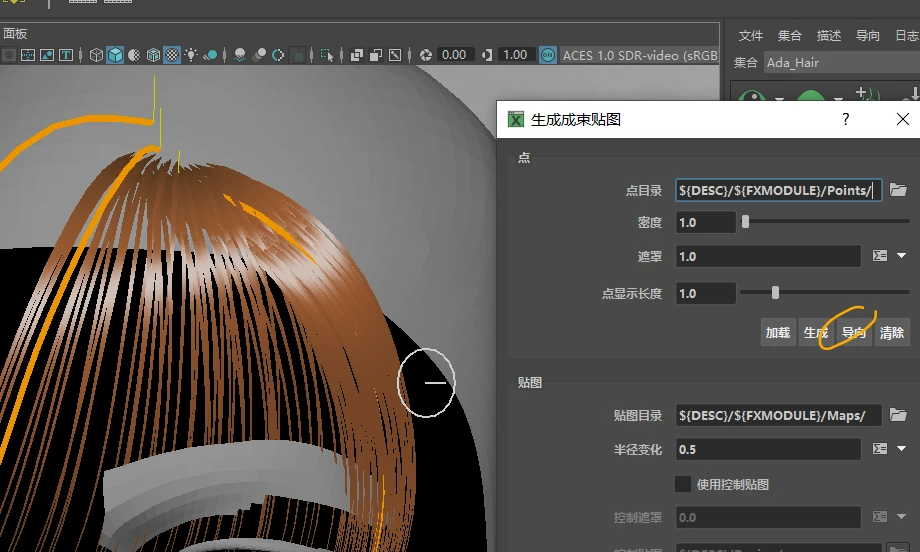The image size is (920, 552).
Task: Browse for the 点目录 folder
Action: [898, 190]
